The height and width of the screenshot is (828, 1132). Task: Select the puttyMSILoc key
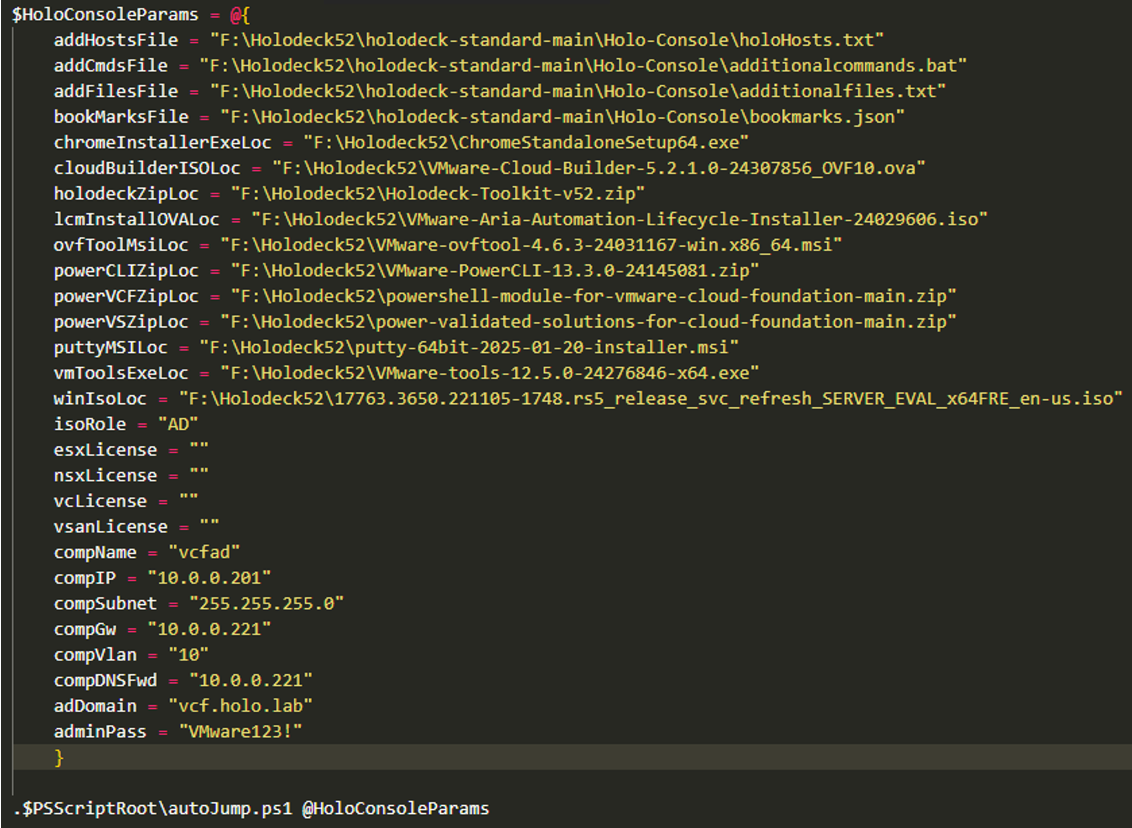(110, 347)
